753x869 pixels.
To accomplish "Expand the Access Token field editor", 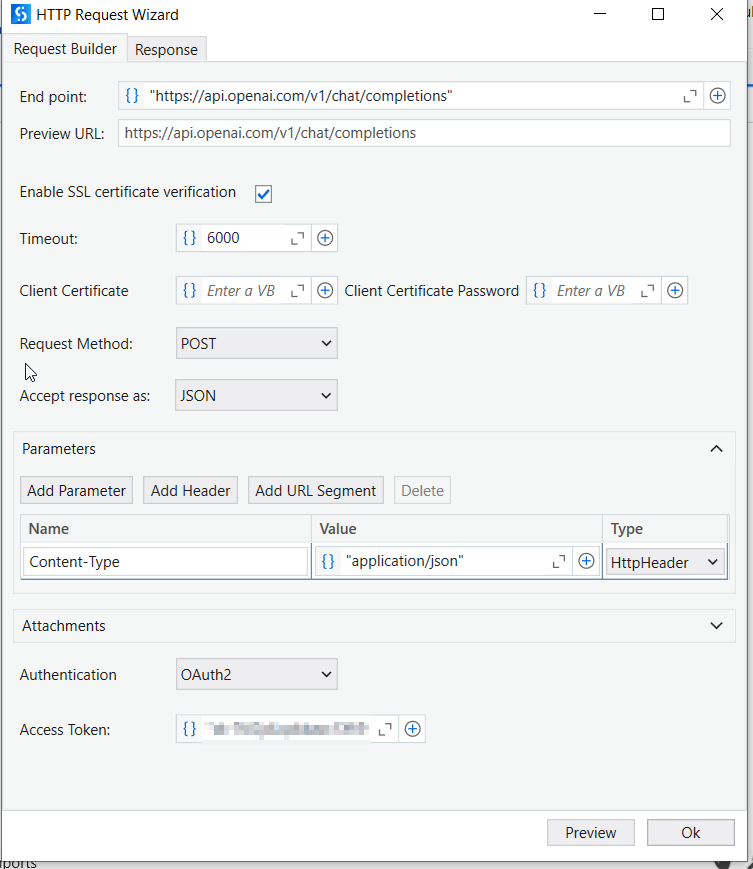I will (385, 729).
